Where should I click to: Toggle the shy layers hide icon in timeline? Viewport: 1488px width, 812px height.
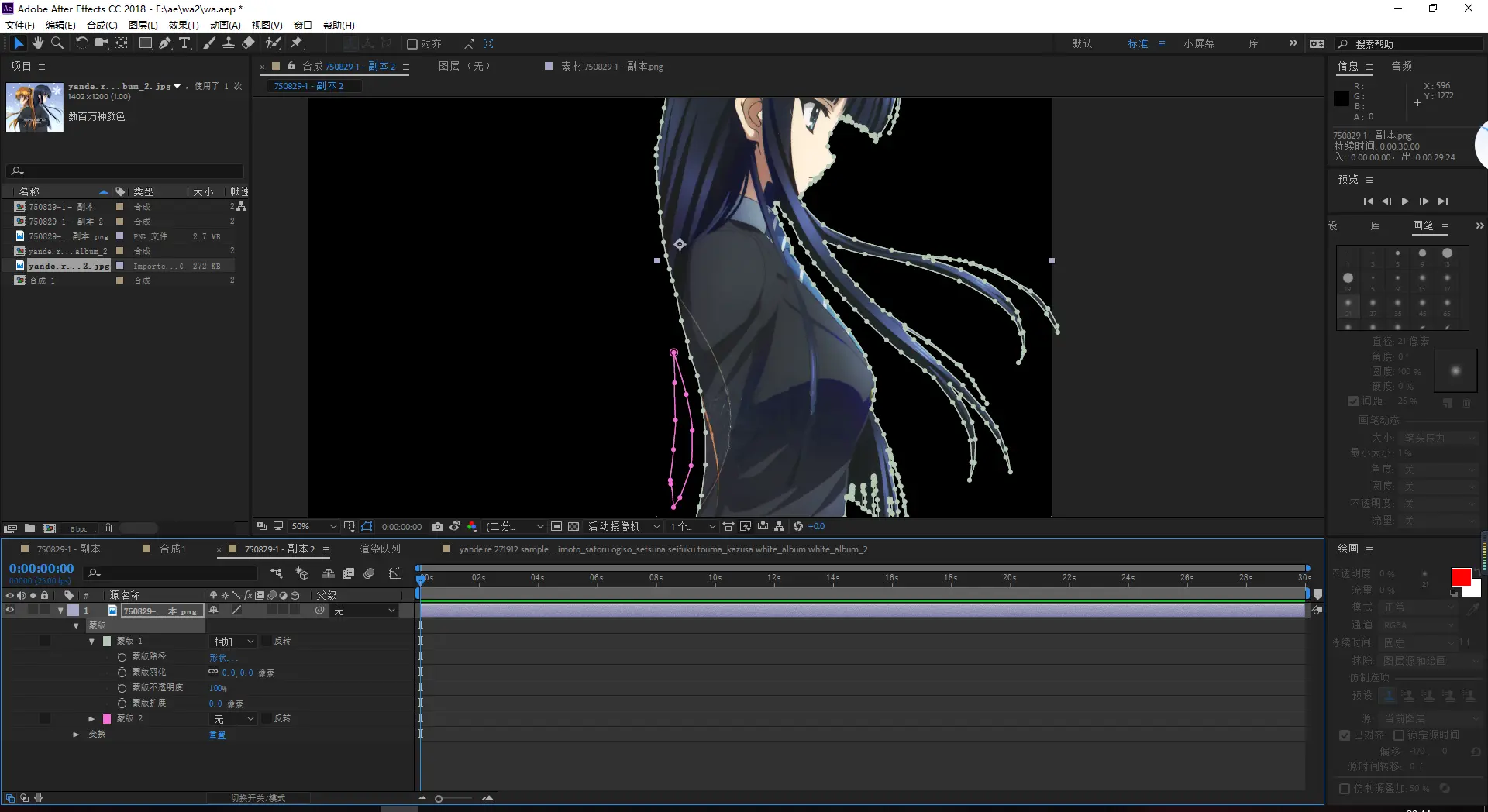pos(329,574)
